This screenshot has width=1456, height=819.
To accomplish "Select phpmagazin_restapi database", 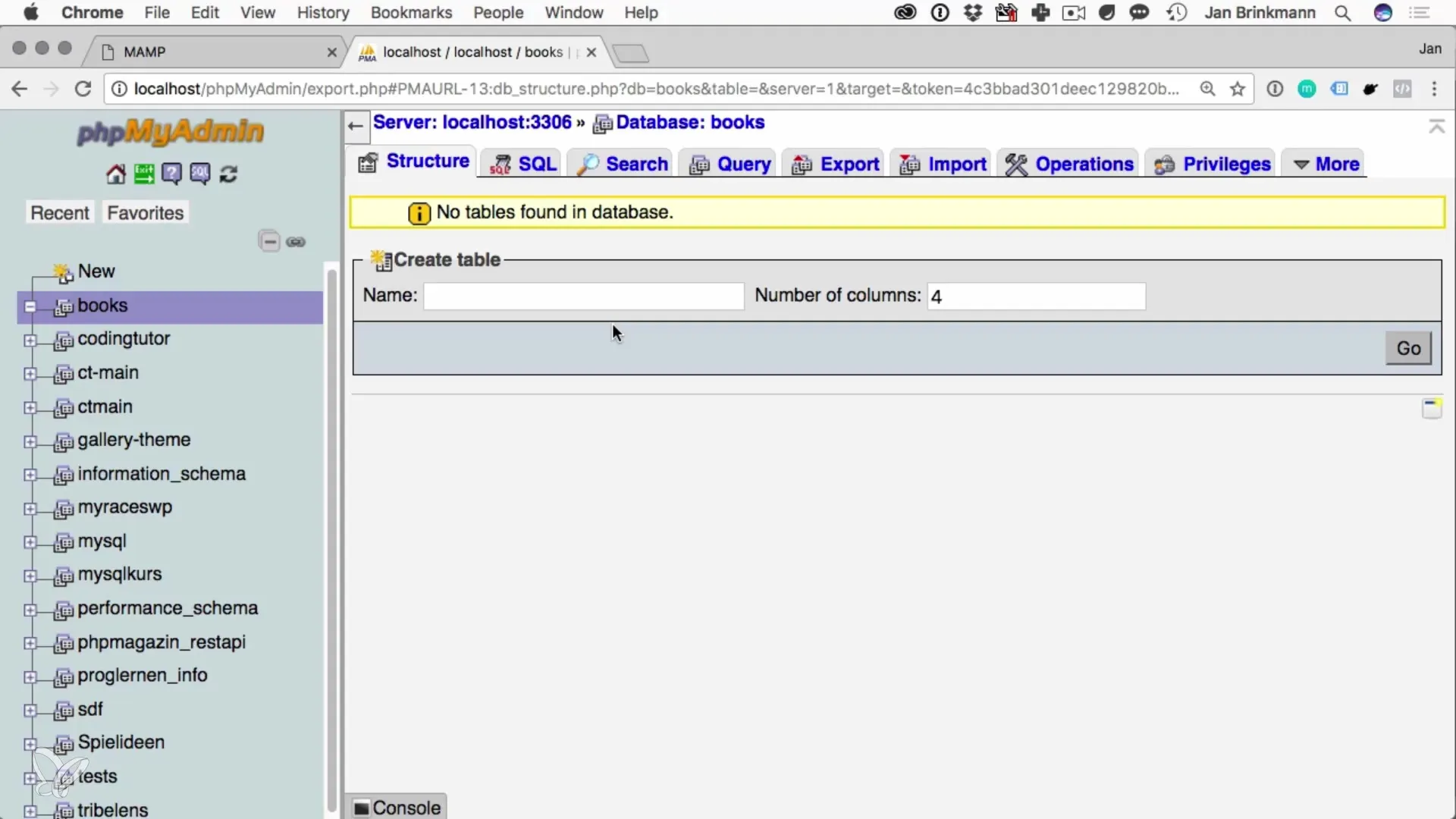I will click(x=162, y=642).
